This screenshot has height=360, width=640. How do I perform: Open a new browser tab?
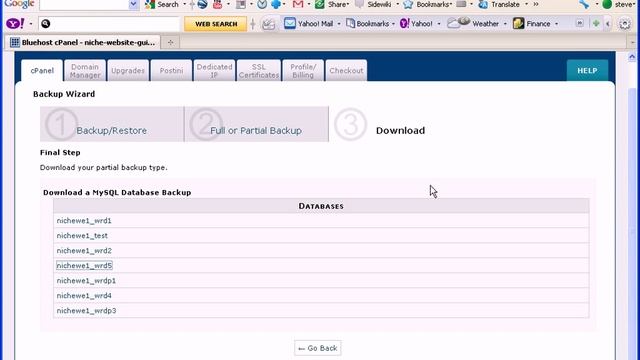coord(171,42)
